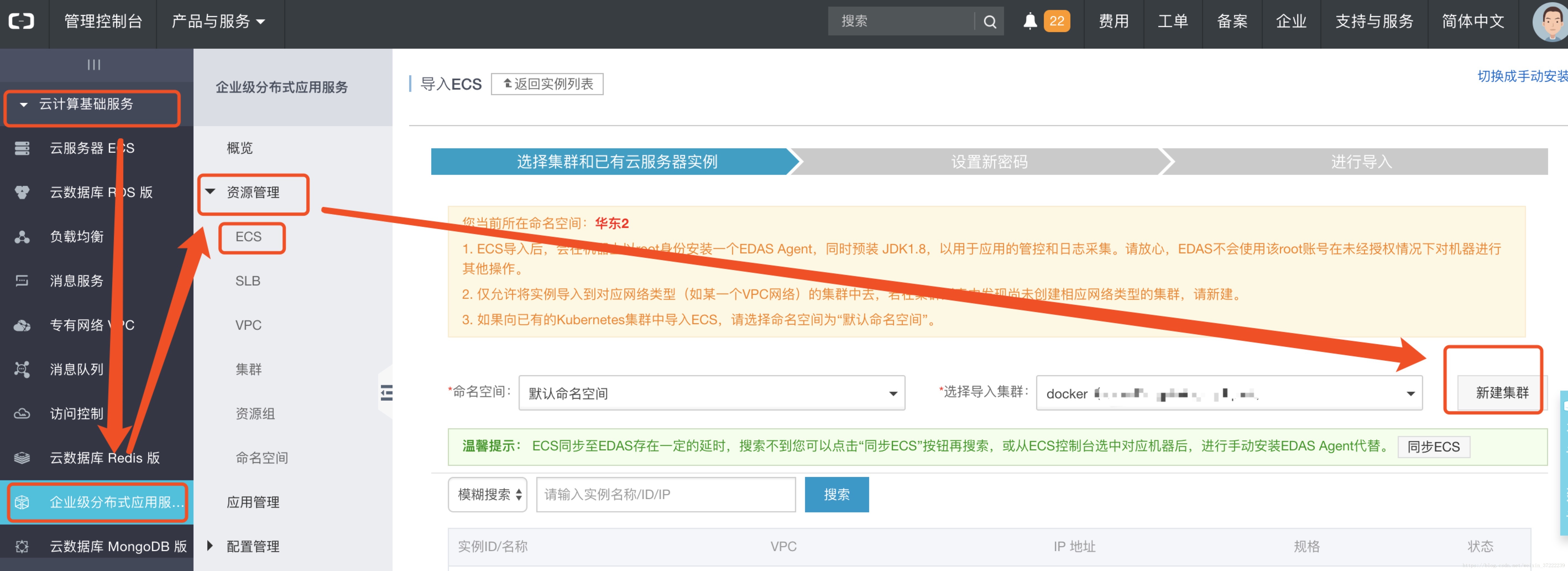This screenshot has width=1568, height=571.
Task: Click the 规格 column header
Action: pos(1306,547)
